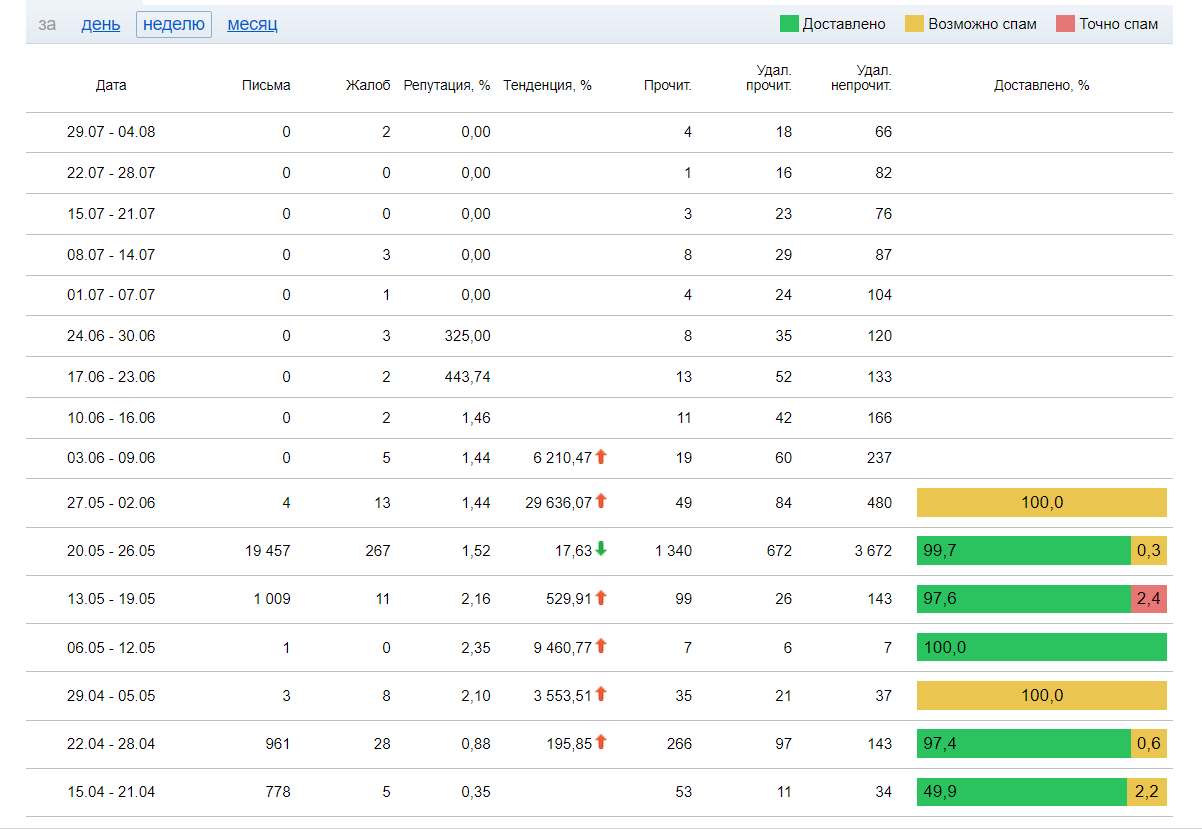Click green 100,0 bar in 06.05 - 12.05 row

click(x=1042, y=647)
